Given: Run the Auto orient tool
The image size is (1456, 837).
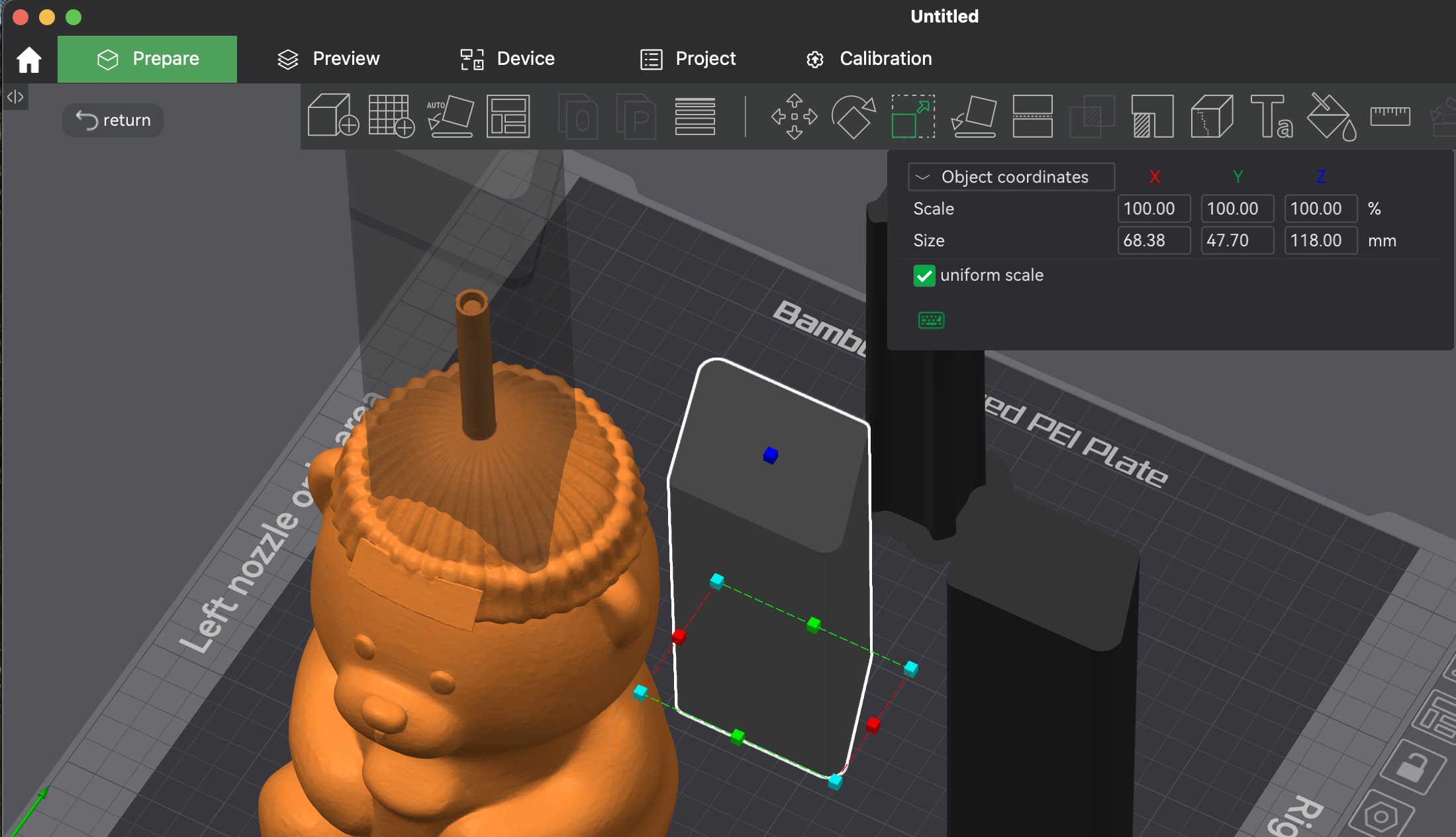Looking at the screenshot, I should (x=450, y=116).
